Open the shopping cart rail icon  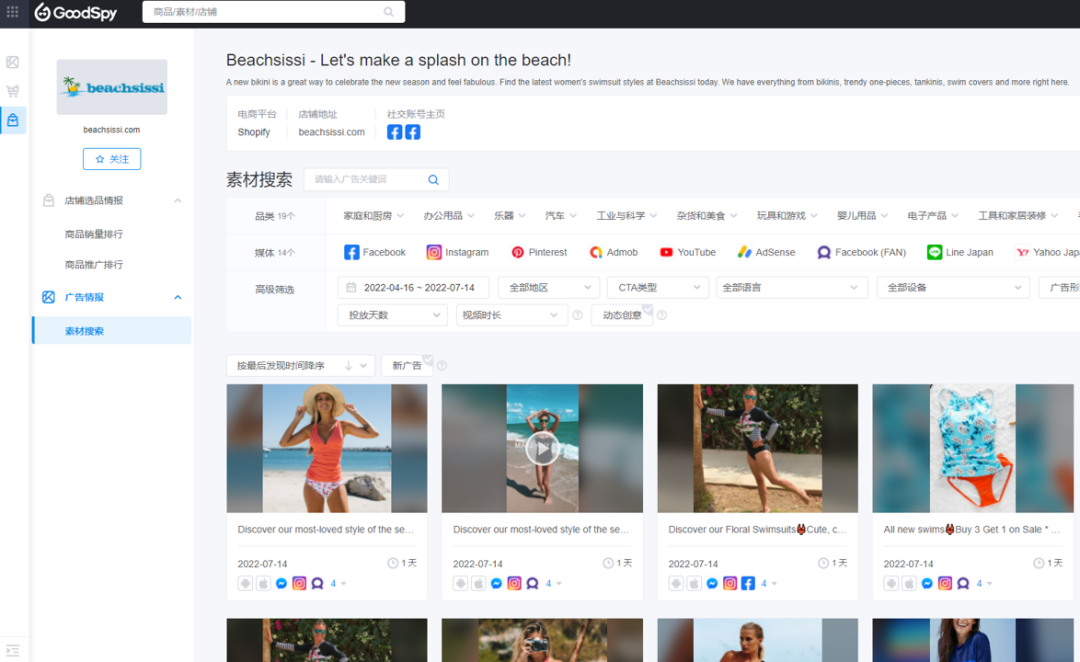tap(12, 91)
